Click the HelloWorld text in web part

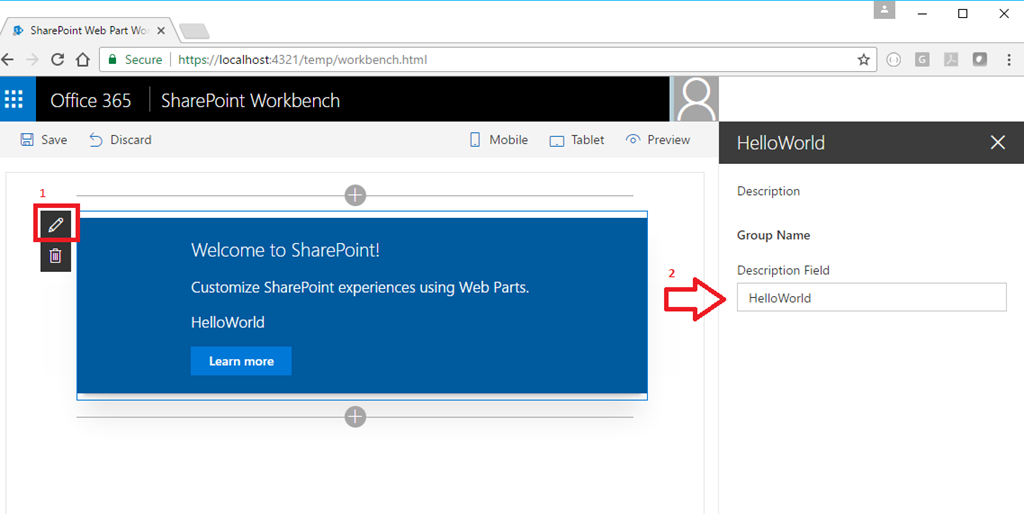click(x=228, y=322)
